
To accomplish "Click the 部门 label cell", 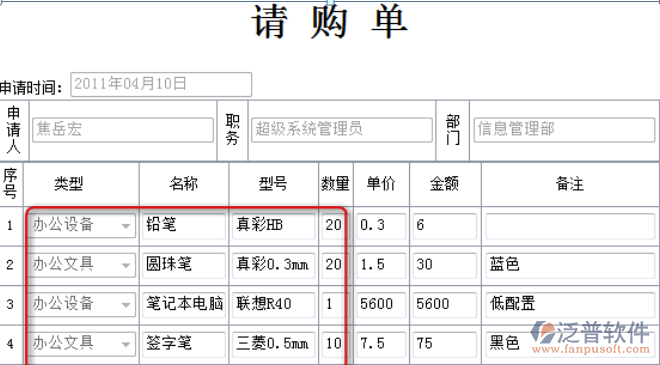I will coord(453,130).
